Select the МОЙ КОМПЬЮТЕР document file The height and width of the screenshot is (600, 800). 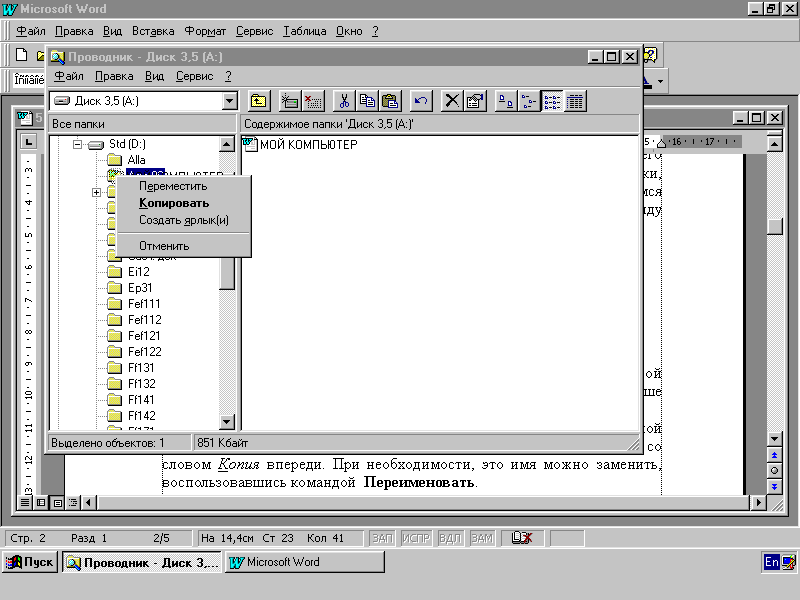click(x=301, y=144)
